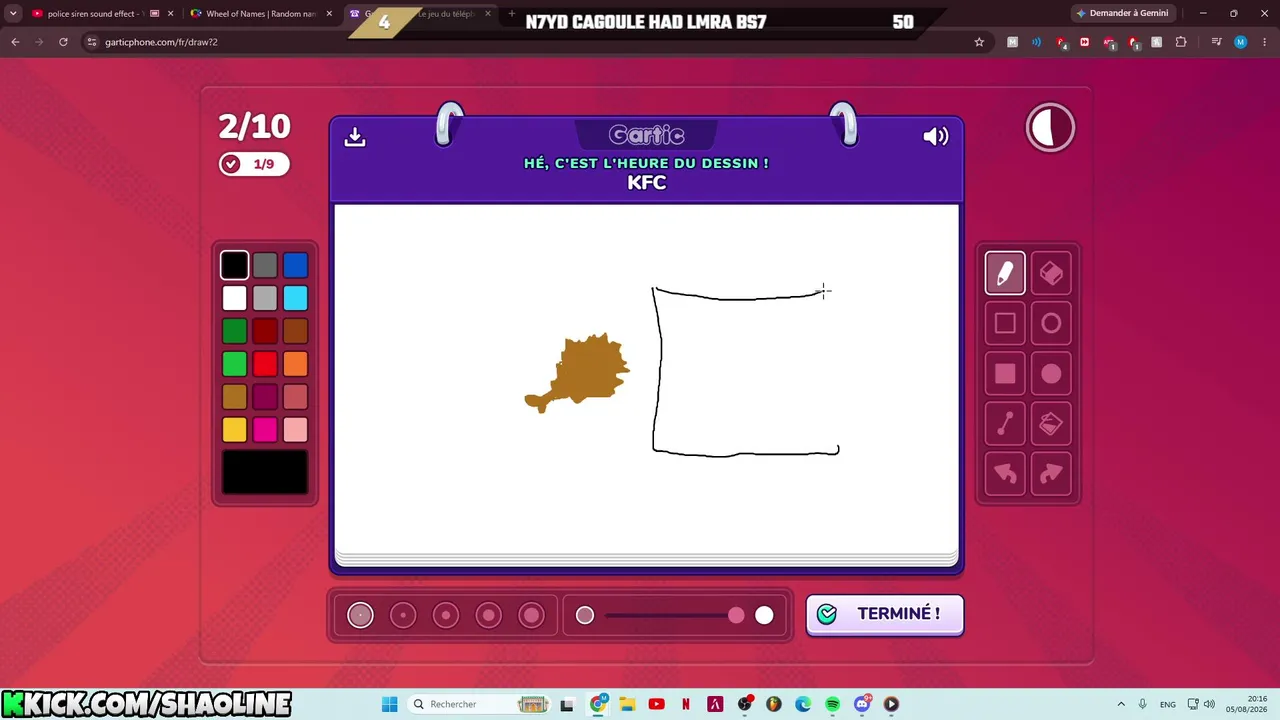1280x720 pixels.
Task: Open the Windows Start menu
Action: pos(390,704)
